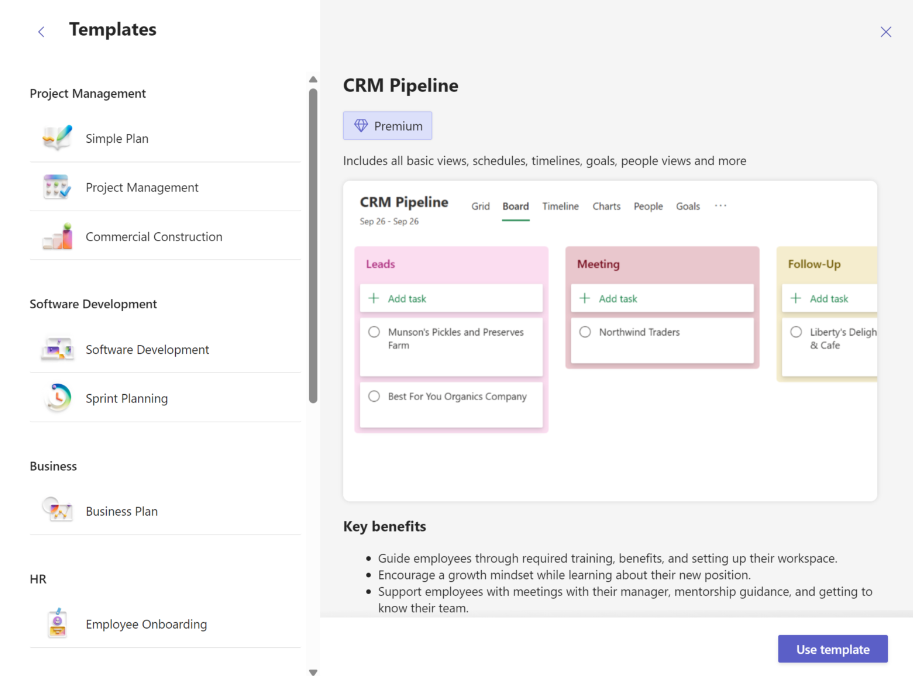Mark Munson's Pickles and Preserves Farm complete
Viewport: 913px width, 678px height.
(374, 332)
